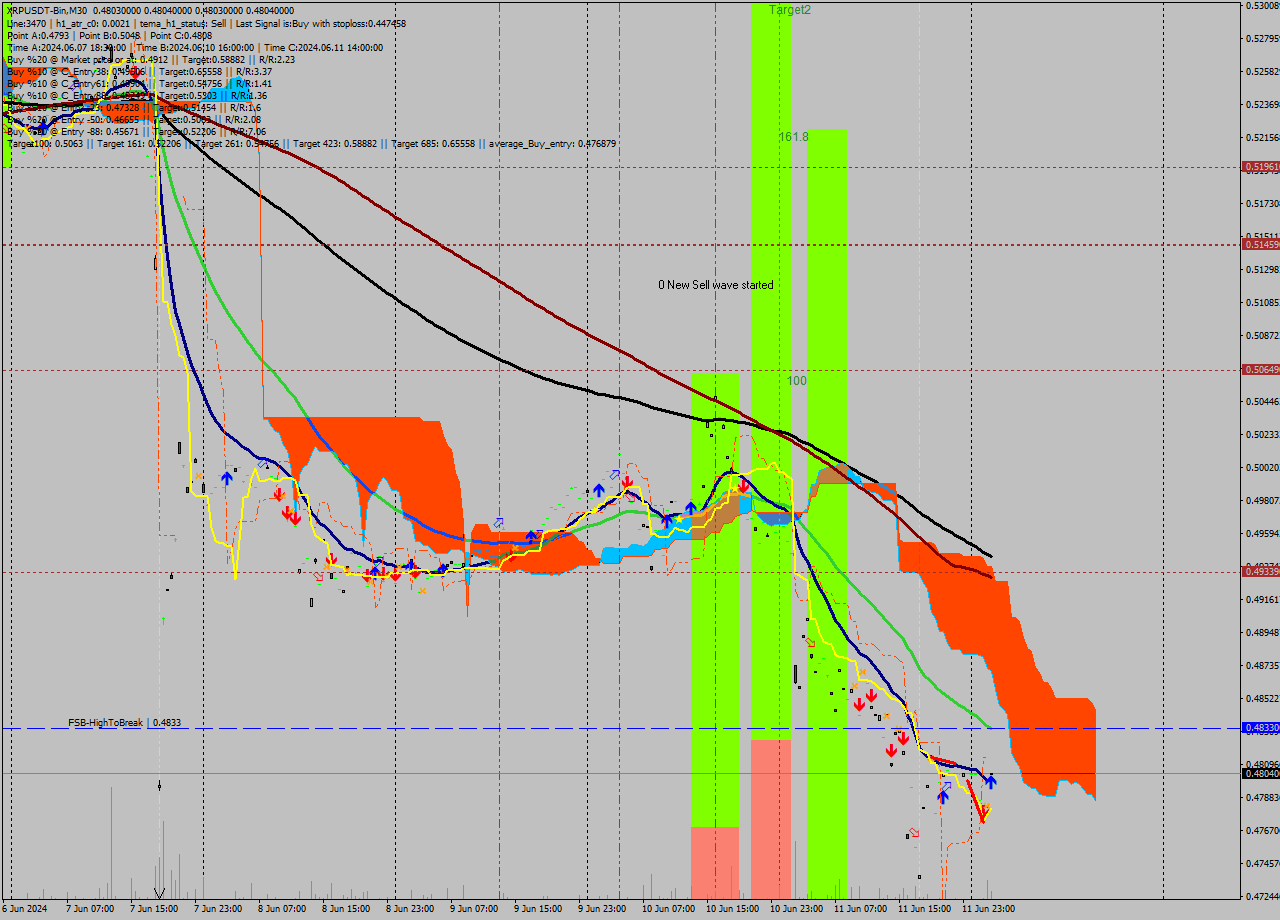This screenshot has width=1280, height=920.
Task: Click the red 0.51459 price tag on the axis
Action: [1261, 244]
